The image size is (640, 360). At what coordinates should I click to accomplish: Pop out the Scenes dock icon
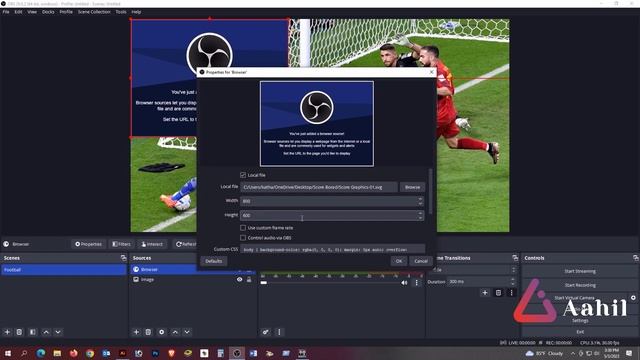123,258
